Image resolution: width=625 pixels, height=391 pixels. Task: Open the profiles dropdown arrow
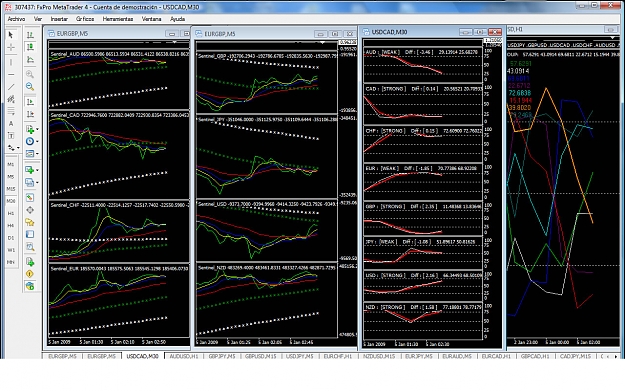point(37,183)
